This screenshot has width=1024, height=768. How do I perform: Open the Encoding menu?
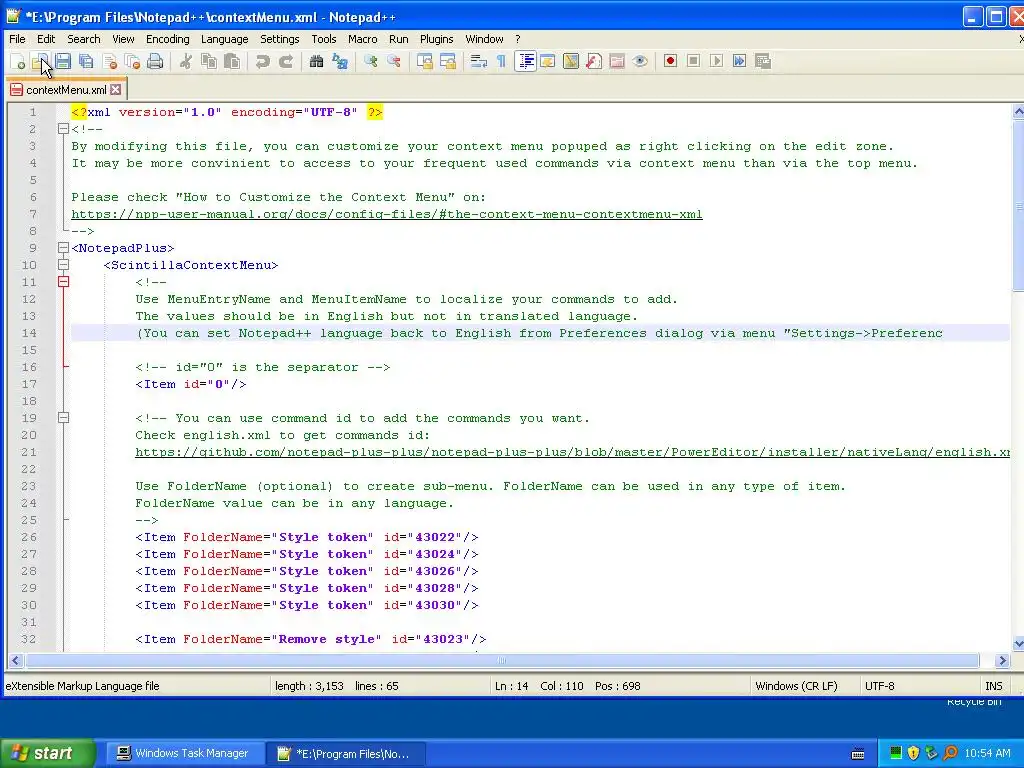point(168,39)
